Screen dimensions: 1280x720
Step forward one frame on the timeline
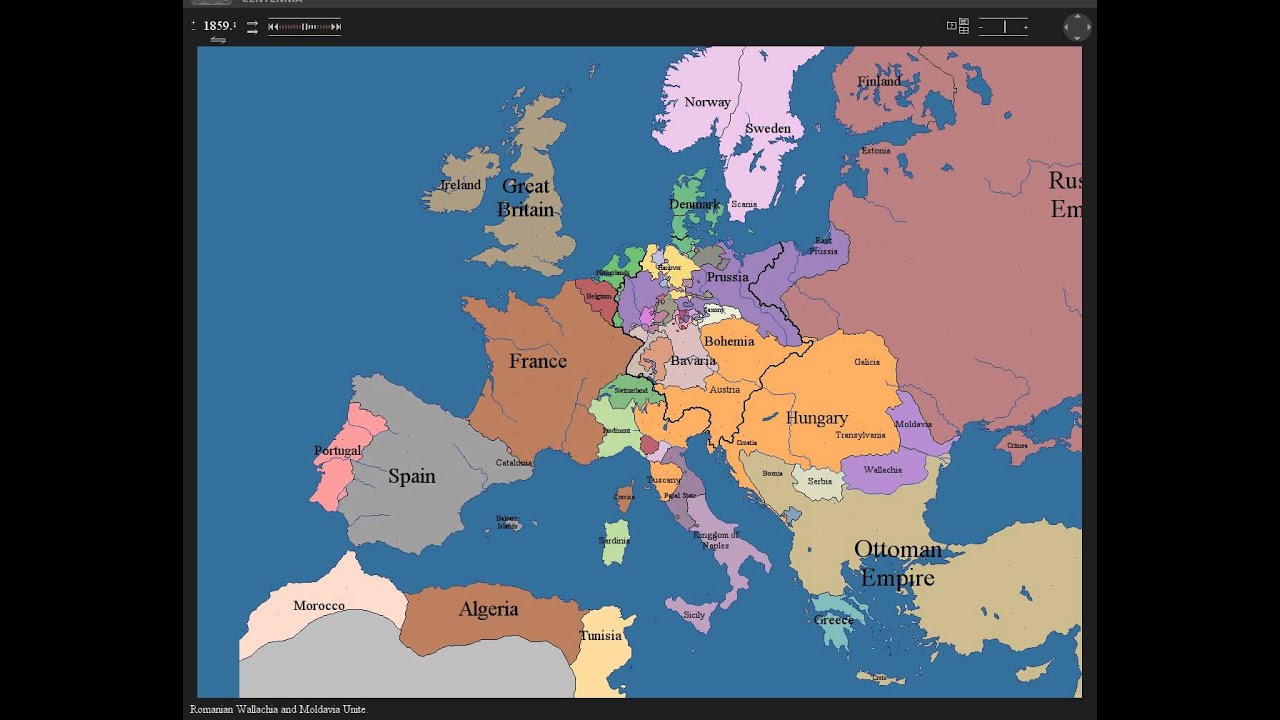[x=333, y=27]
